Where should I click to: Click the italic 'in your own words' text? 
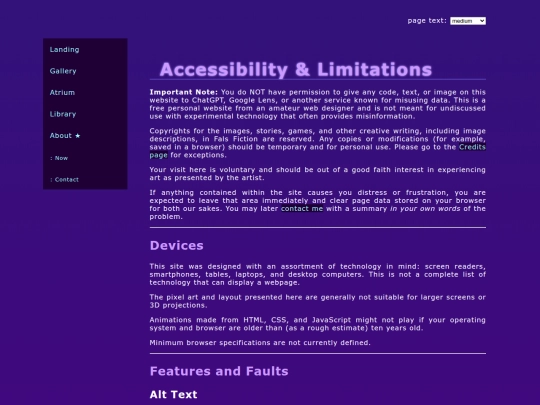click(425, 209)
